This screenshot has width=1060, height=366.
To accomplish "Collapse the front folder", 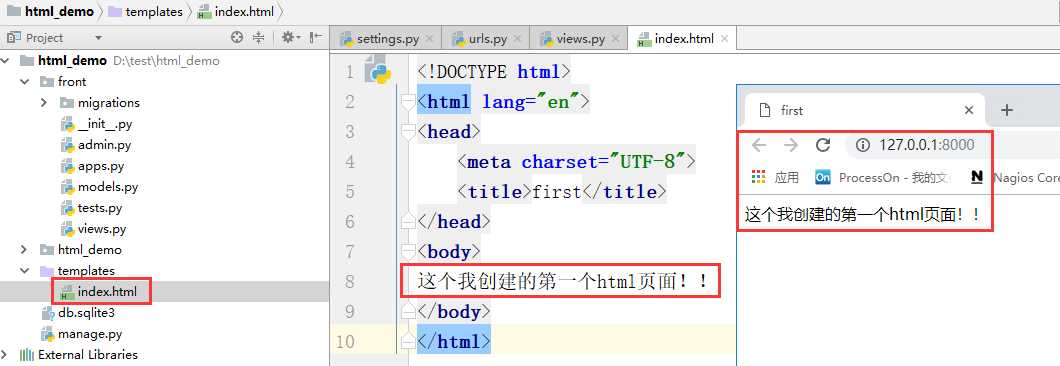I will click(25, 82).
